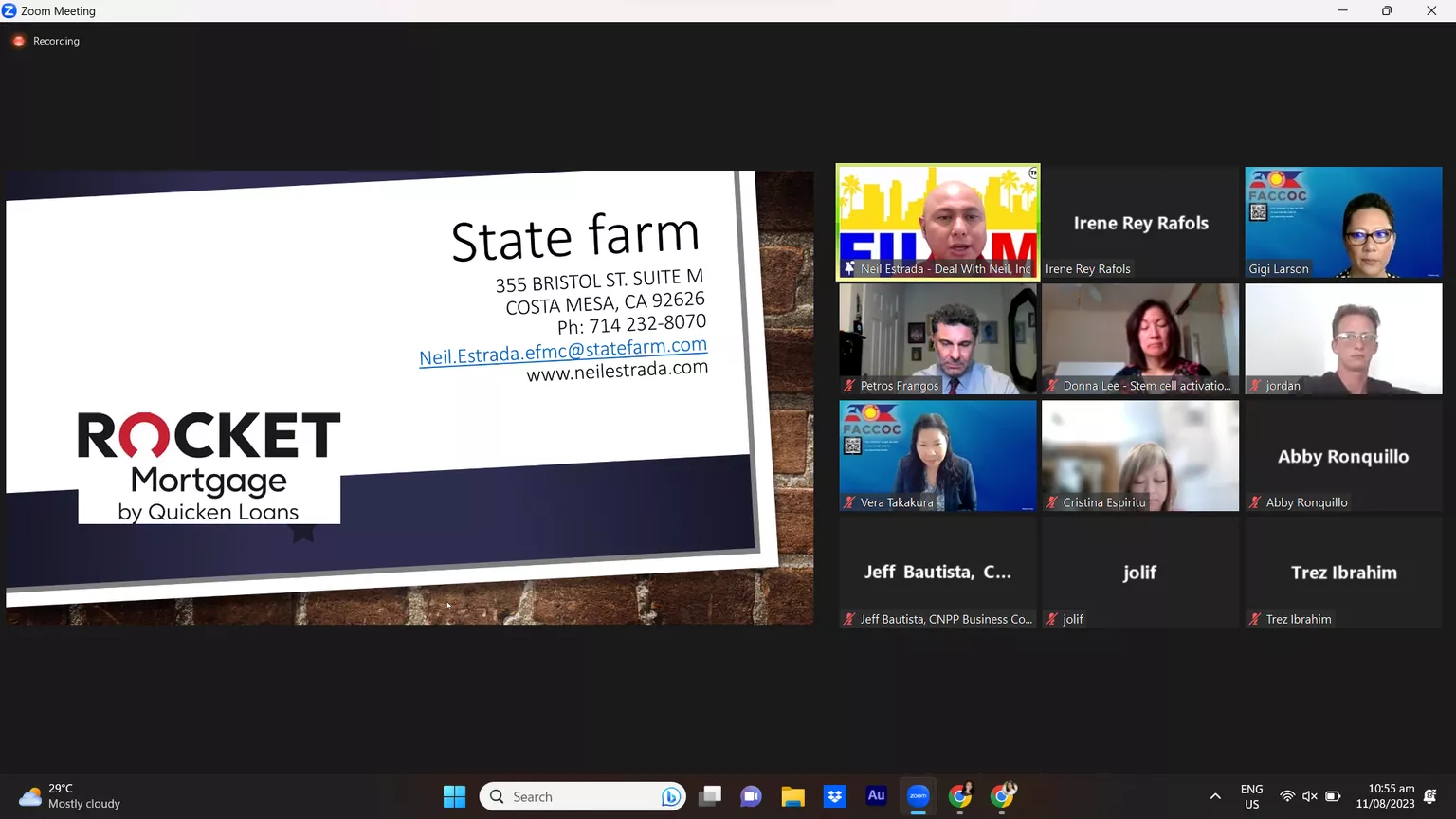Screen dimensions: 1456x819
Task: Click jordan's muted microphone icon
Action: (1255, 386)
